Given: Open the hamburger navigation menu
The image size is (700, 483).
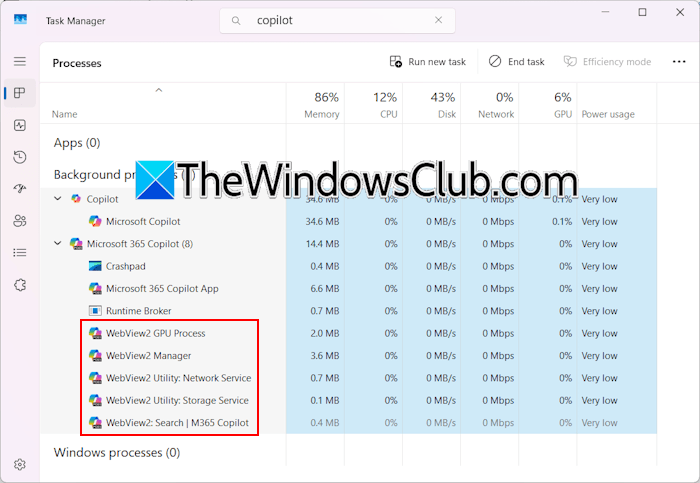Looking at the screenshot, I should pos(20,61).
